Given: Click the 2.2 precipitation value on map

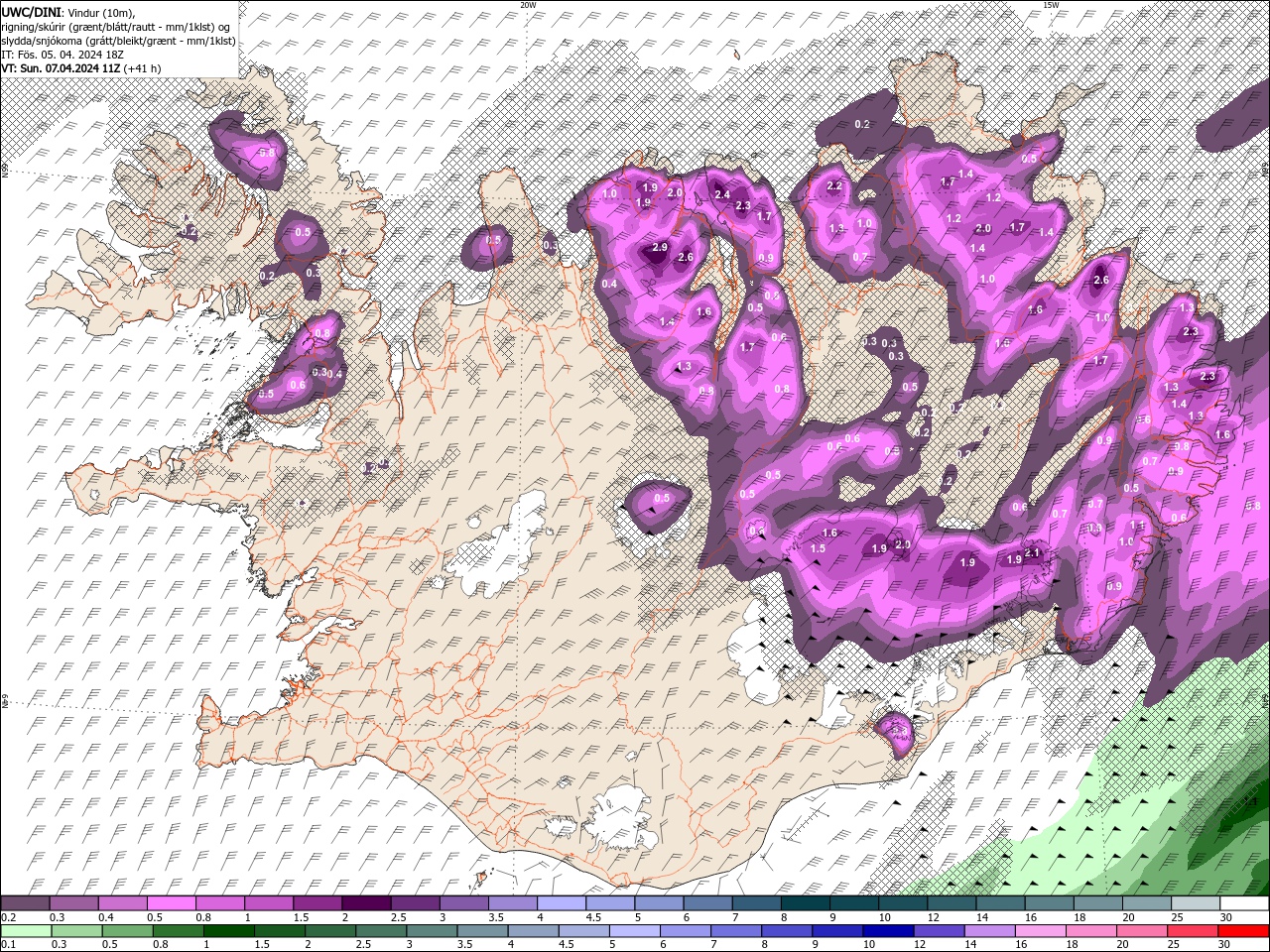Looking at the screenshot, I should click(x=834, y=186).
